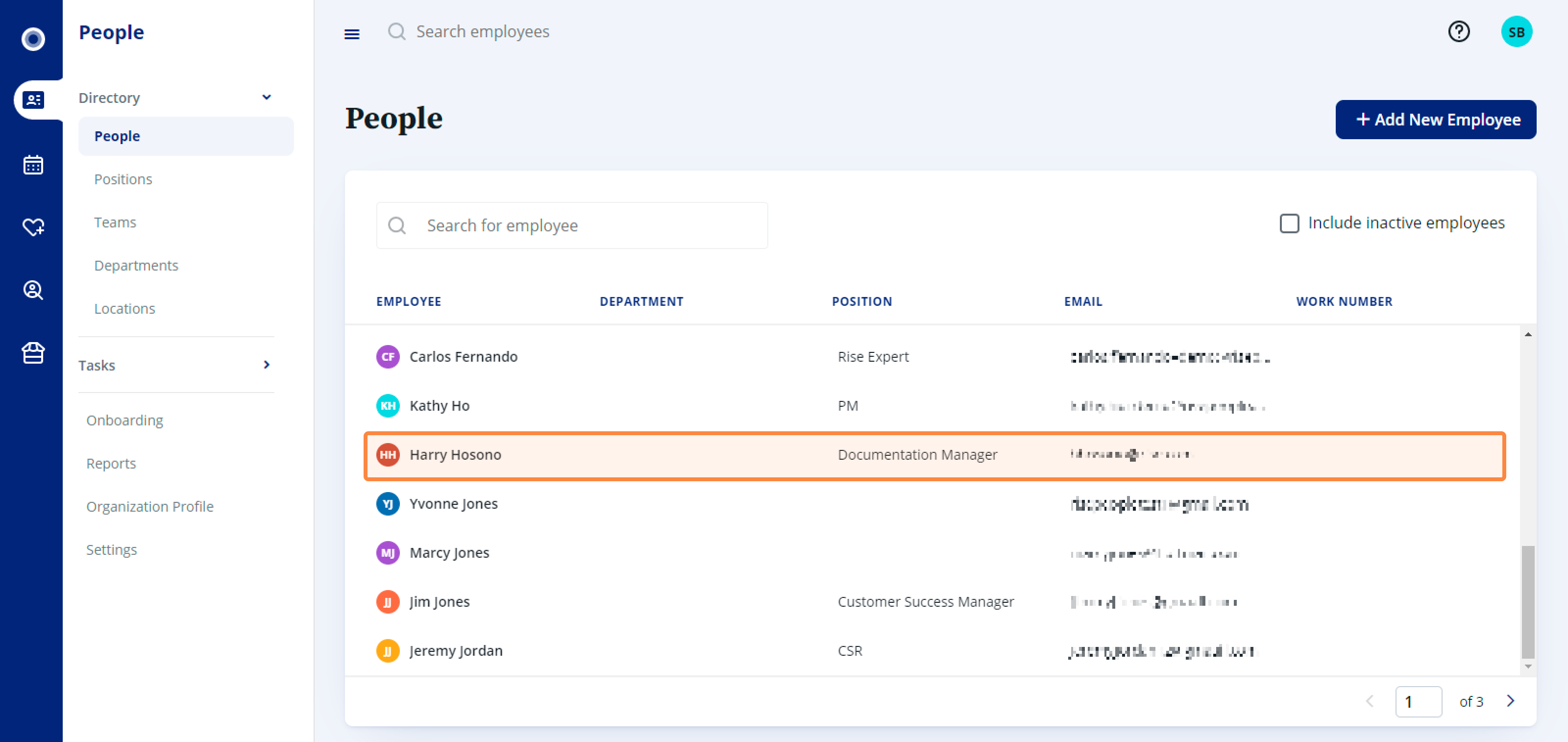The width and height of the screenshot is (1568, 742).
Task: Click the SB avatar circle top right
Action: tap(1517, 31)
